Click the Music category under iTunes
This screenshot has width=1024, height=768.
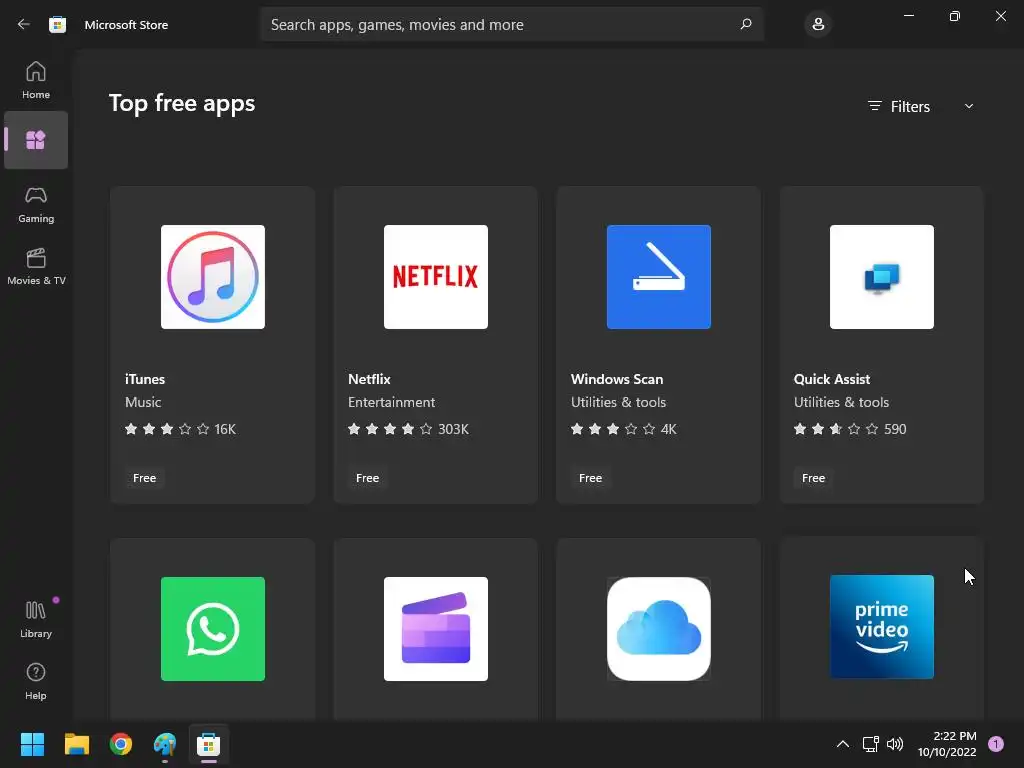(x=143, y=402)
